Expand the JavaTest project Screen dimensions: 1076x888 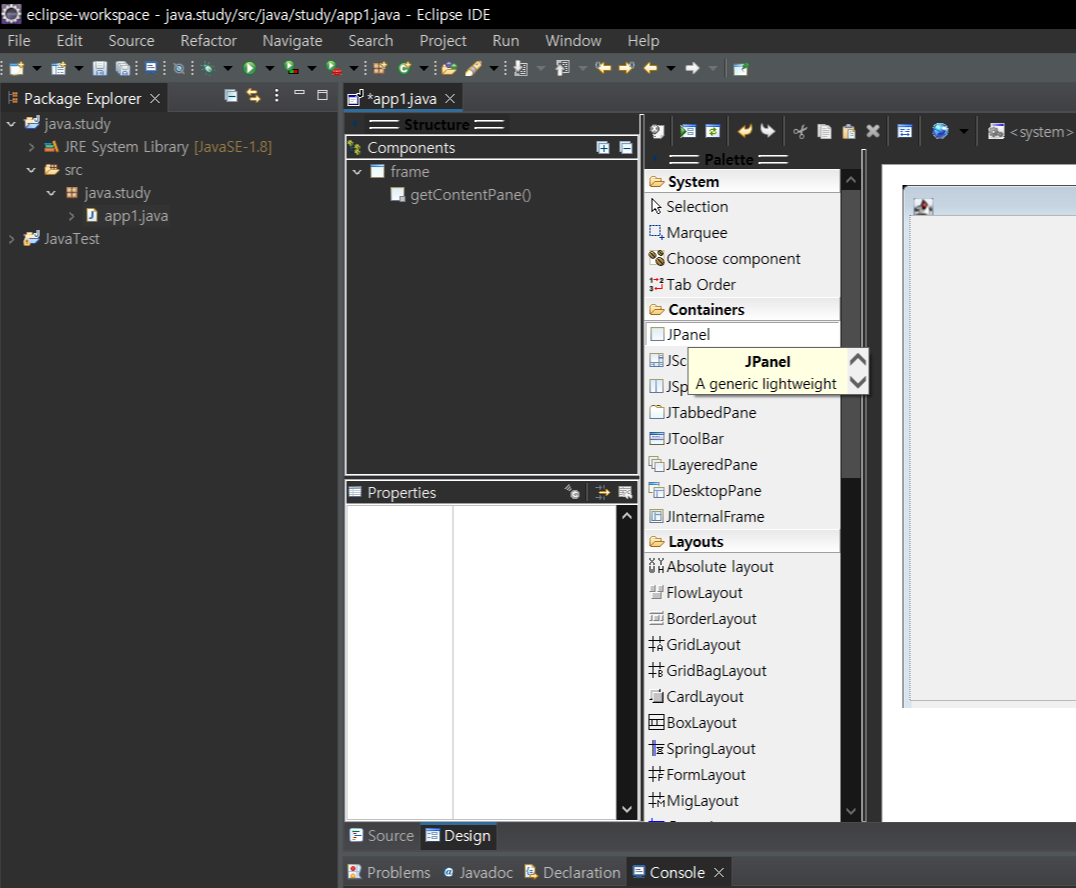(x=12, y=239)
